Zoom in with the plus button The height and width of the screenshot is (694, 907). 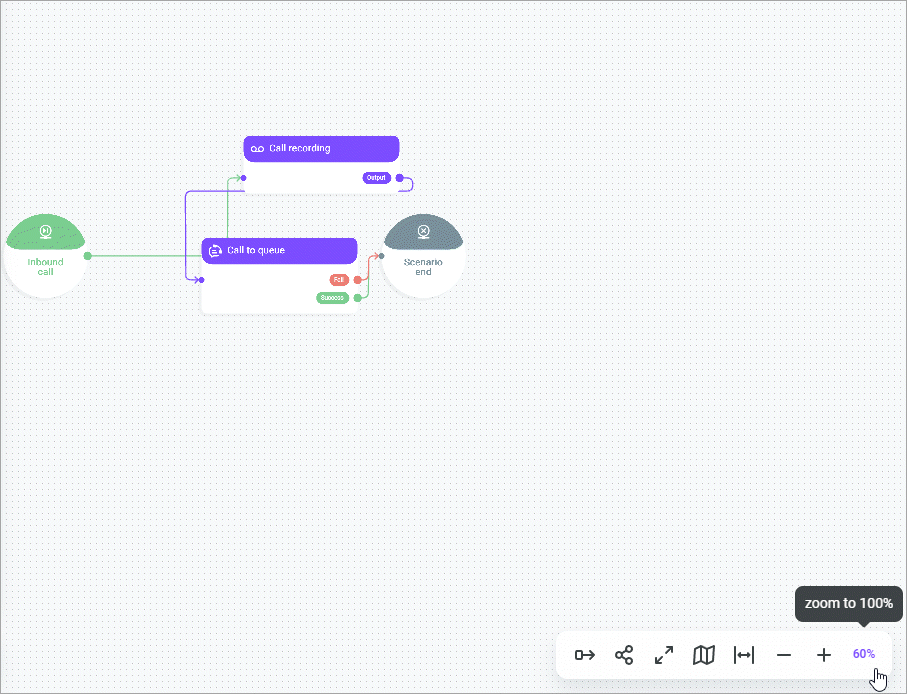[x=824, y=655]
